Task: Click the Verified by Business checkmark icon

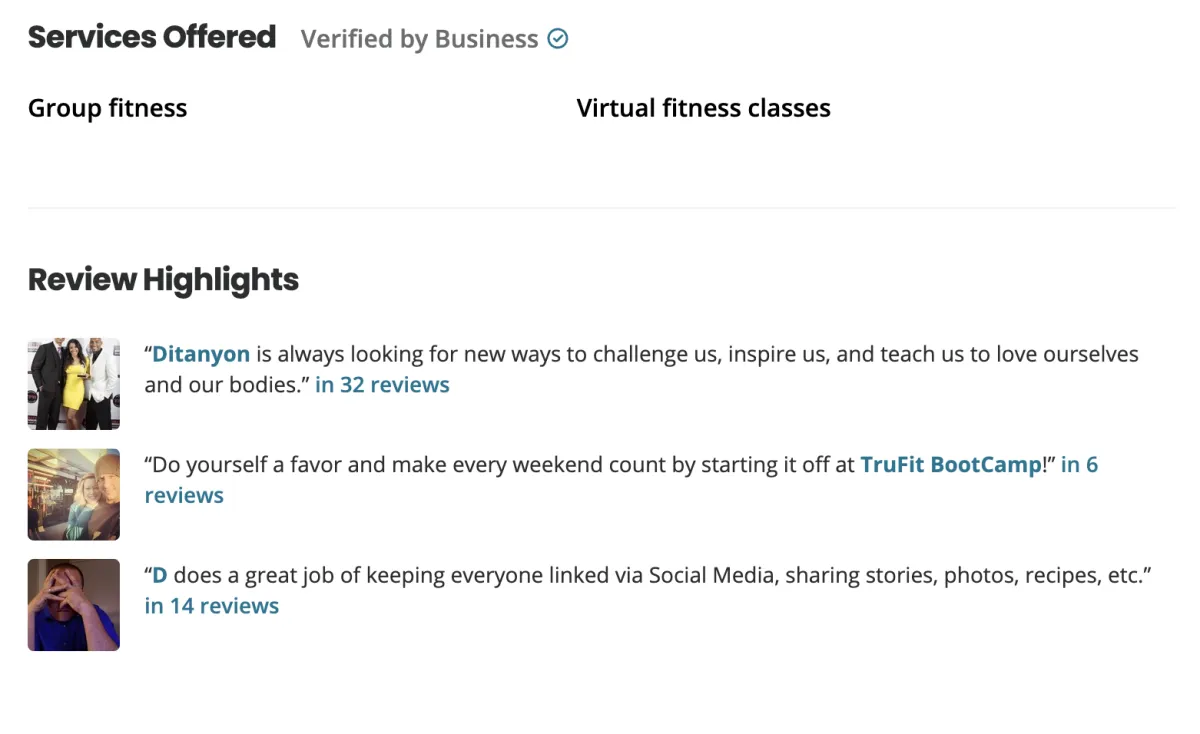Action: 558,39
